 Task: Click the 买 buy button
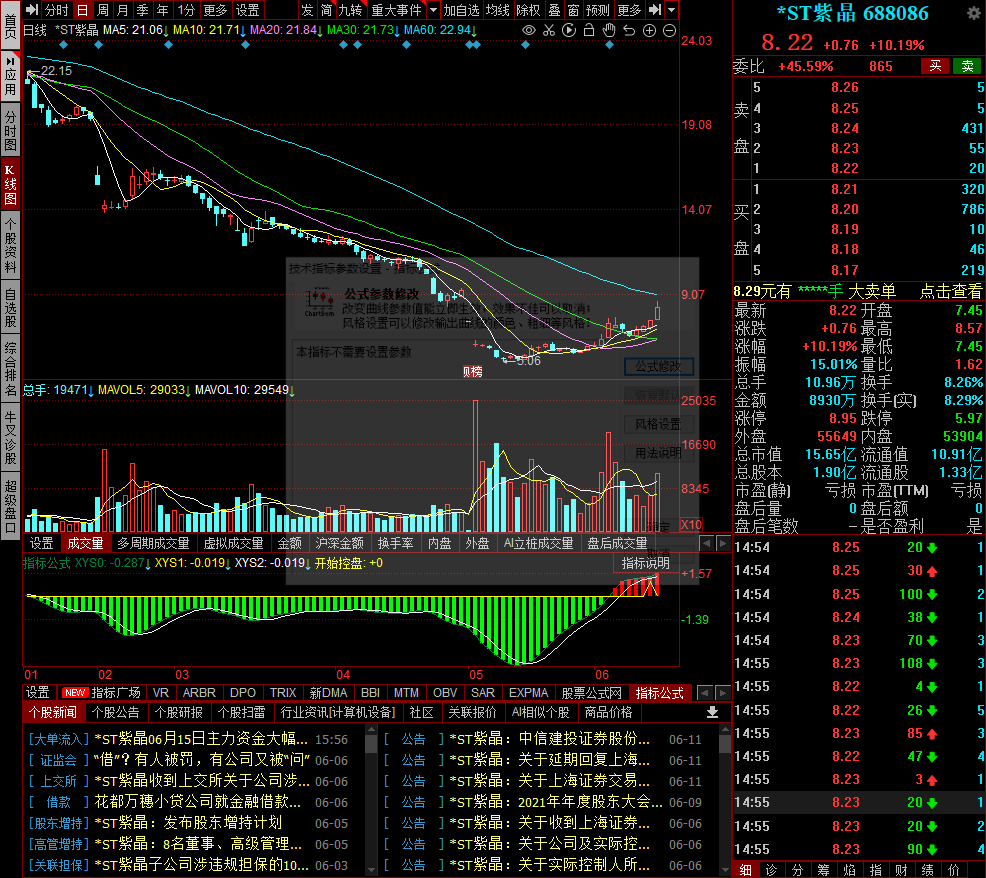click(935, 66)
